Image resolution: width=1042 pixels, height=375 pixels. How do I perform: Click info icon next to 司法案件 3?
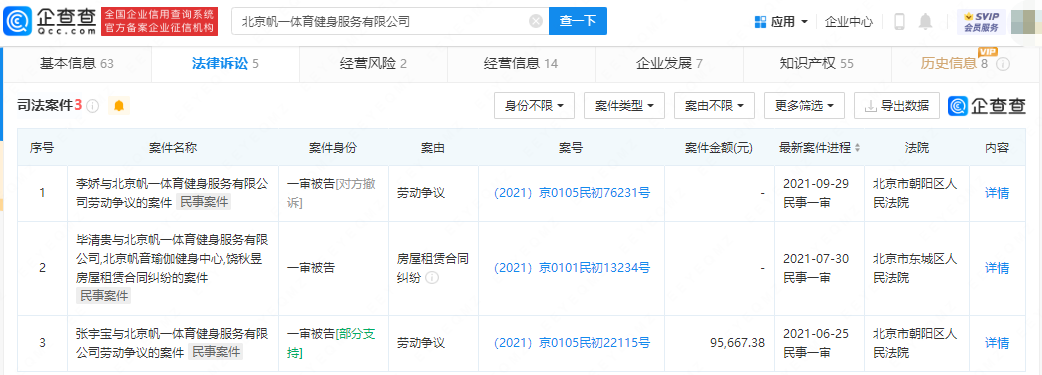[x=92, y=106]
